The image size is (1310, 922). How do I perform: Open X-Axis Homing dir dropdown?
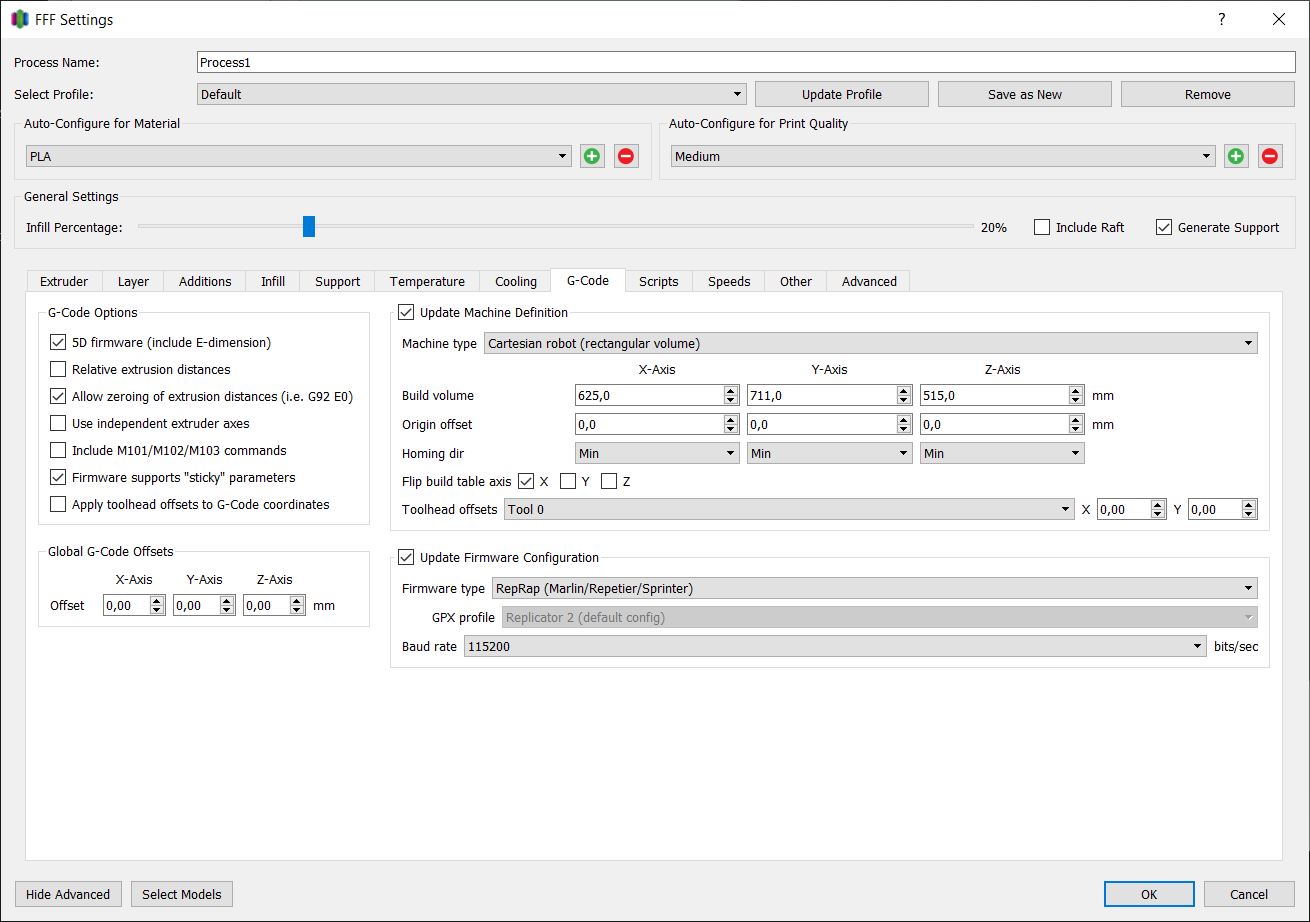[x=657, y=453]
